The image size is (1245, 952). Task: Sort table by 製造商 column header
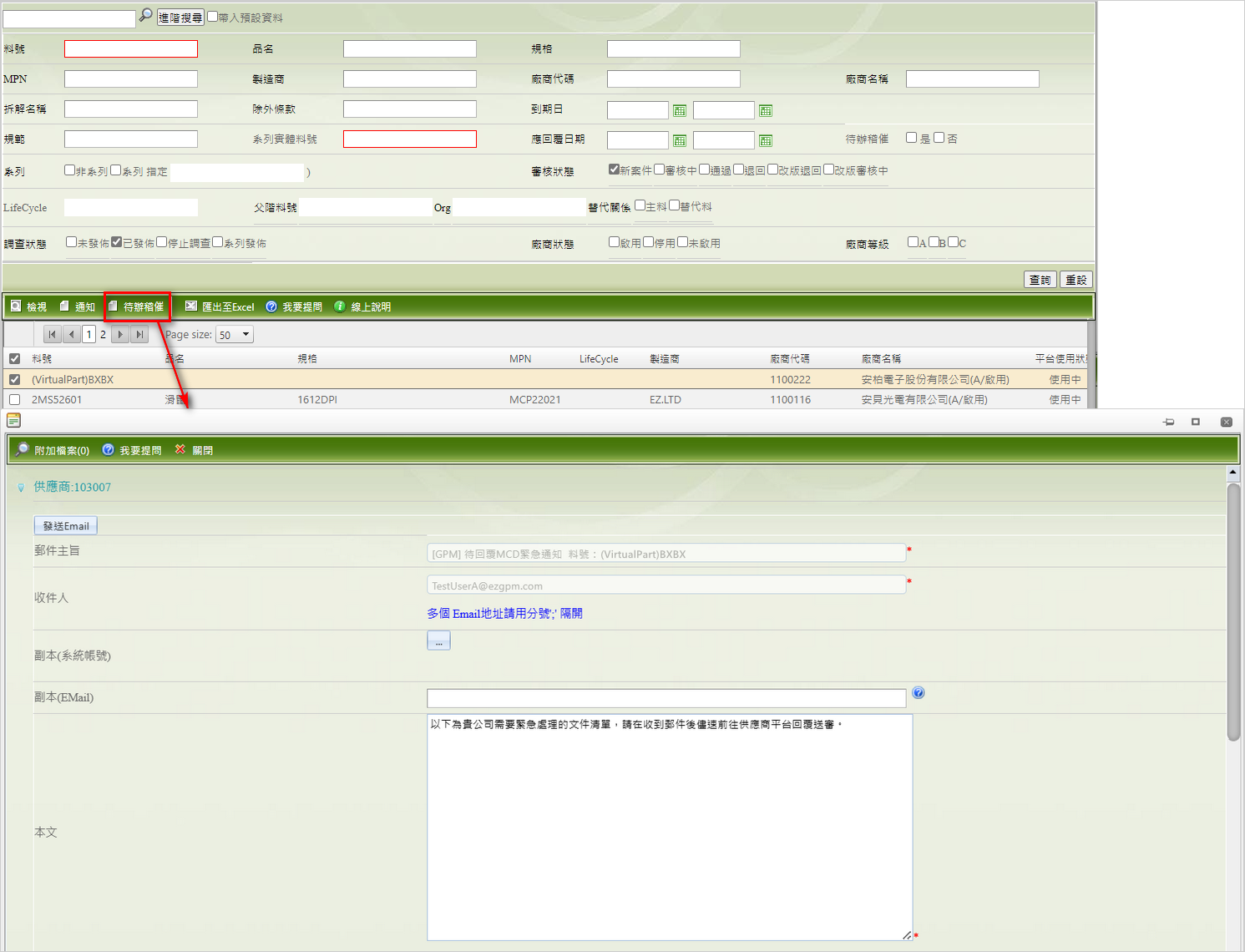pyautogui.click(x=665, y=359)
